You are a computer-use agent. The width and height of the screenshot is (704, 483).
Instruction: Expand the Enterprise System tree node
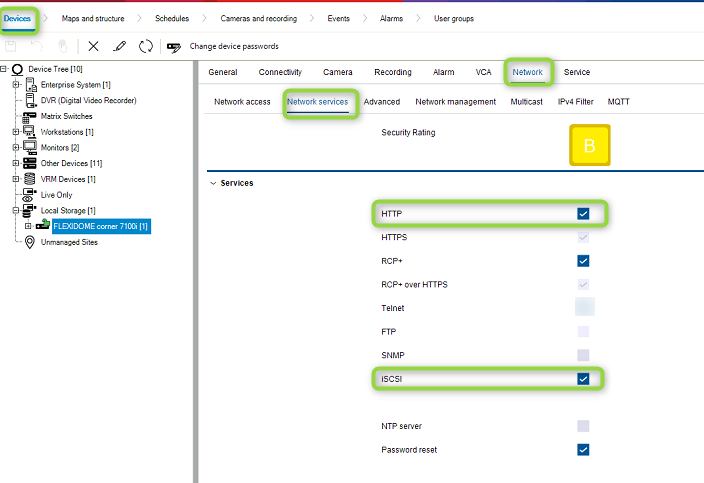tap(16, 85)
